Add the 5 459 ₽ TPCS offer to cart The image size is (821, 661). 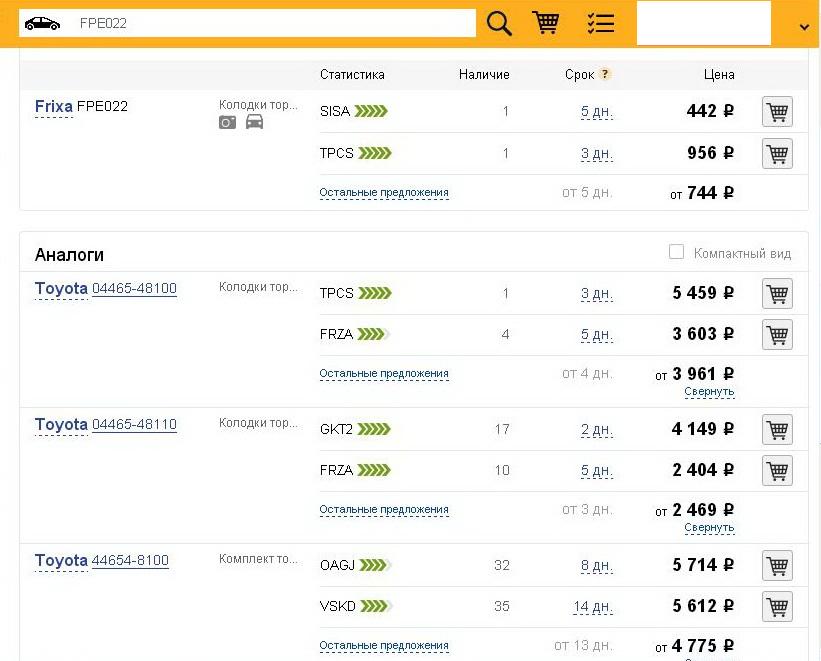coord(777,293)
